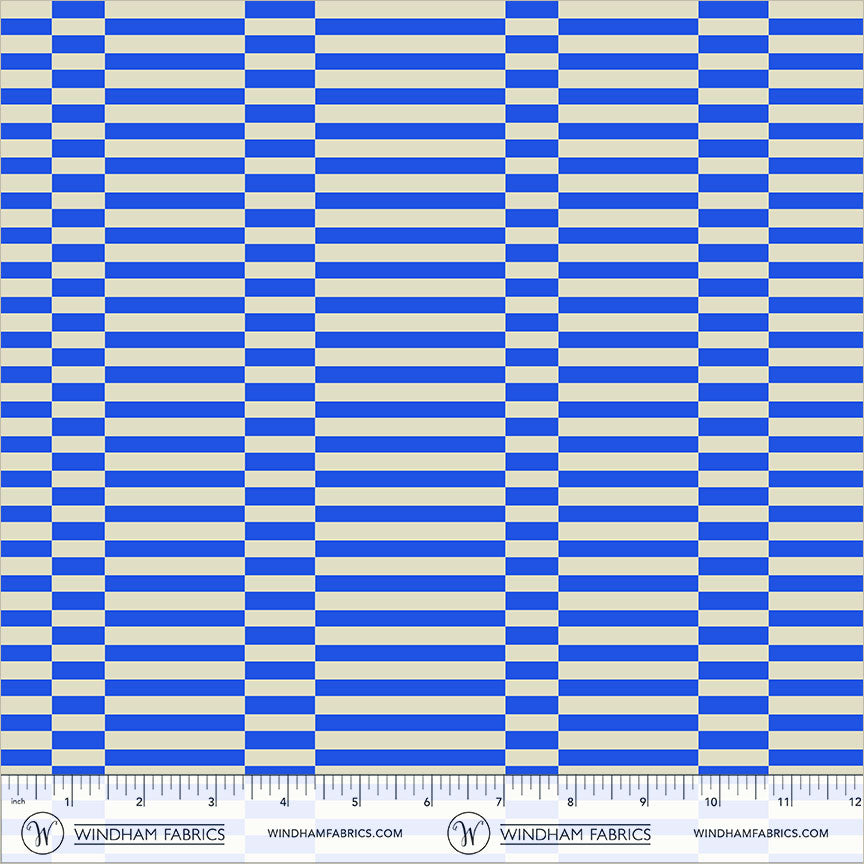Image resolution: width=864 pixels, height=864 pixels.
Task: Click the blue and cream striped fabric swatch
Action: pyautogui.click(x=432, y=385)
